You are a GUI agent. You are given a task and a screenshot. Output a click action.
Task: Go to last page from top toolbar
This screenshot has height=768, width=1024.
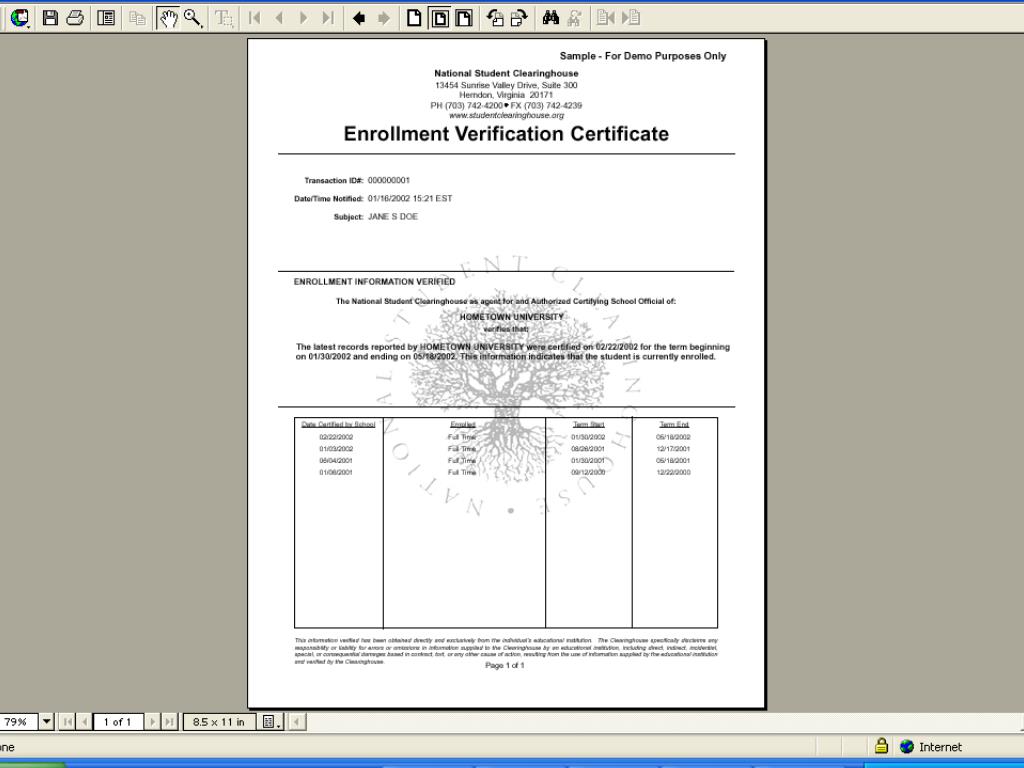click(x=328, y=18)
